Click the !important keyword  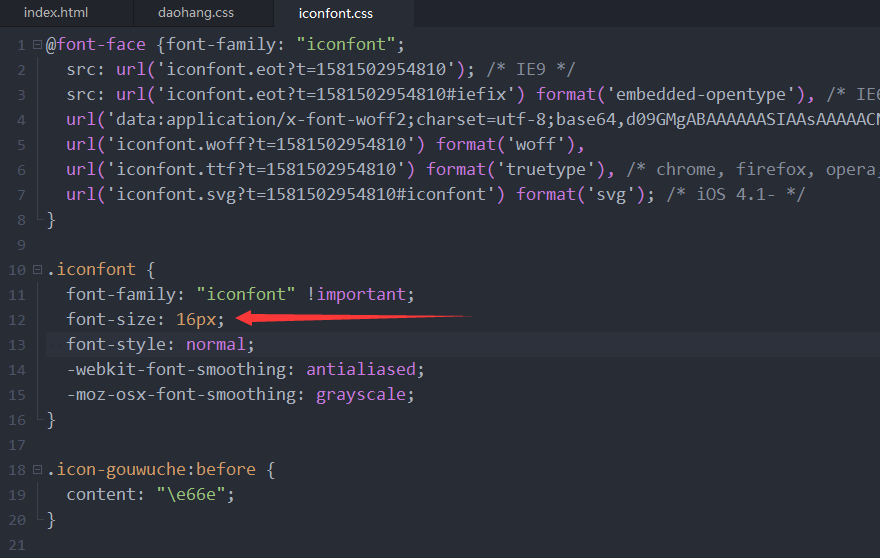pos(356,294)
